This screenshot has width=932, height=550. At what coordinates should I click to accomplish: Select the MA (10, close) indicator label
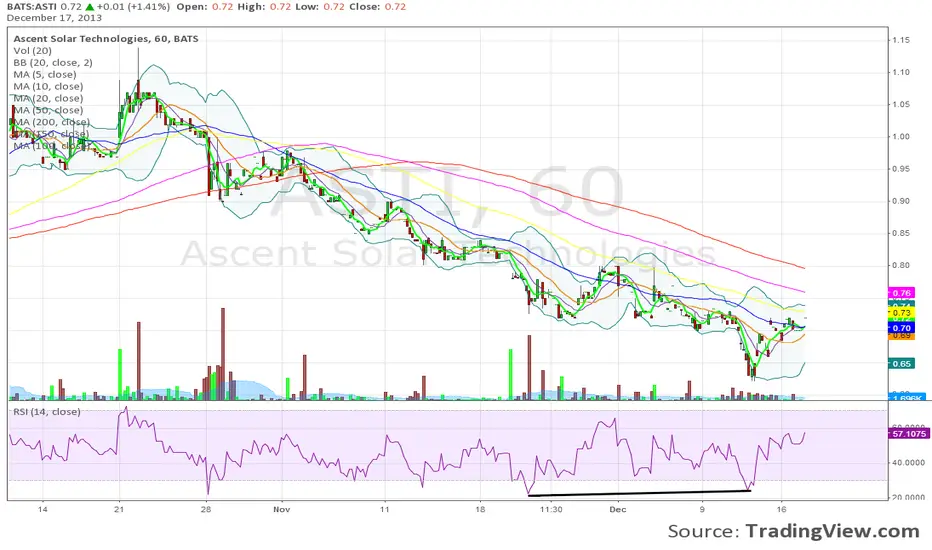48,86
